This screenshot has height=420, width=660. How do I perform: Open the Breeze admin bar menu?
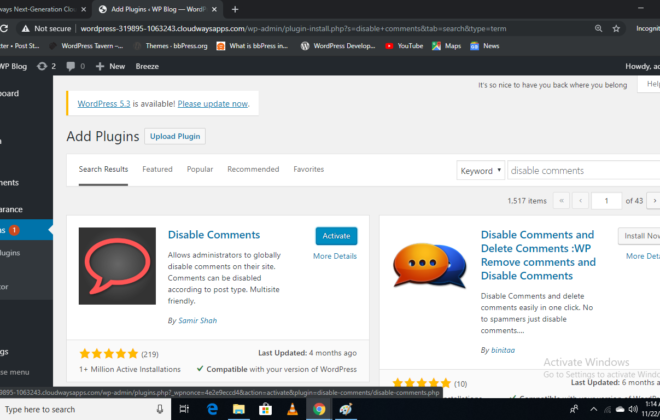click(x=147, y=66)
